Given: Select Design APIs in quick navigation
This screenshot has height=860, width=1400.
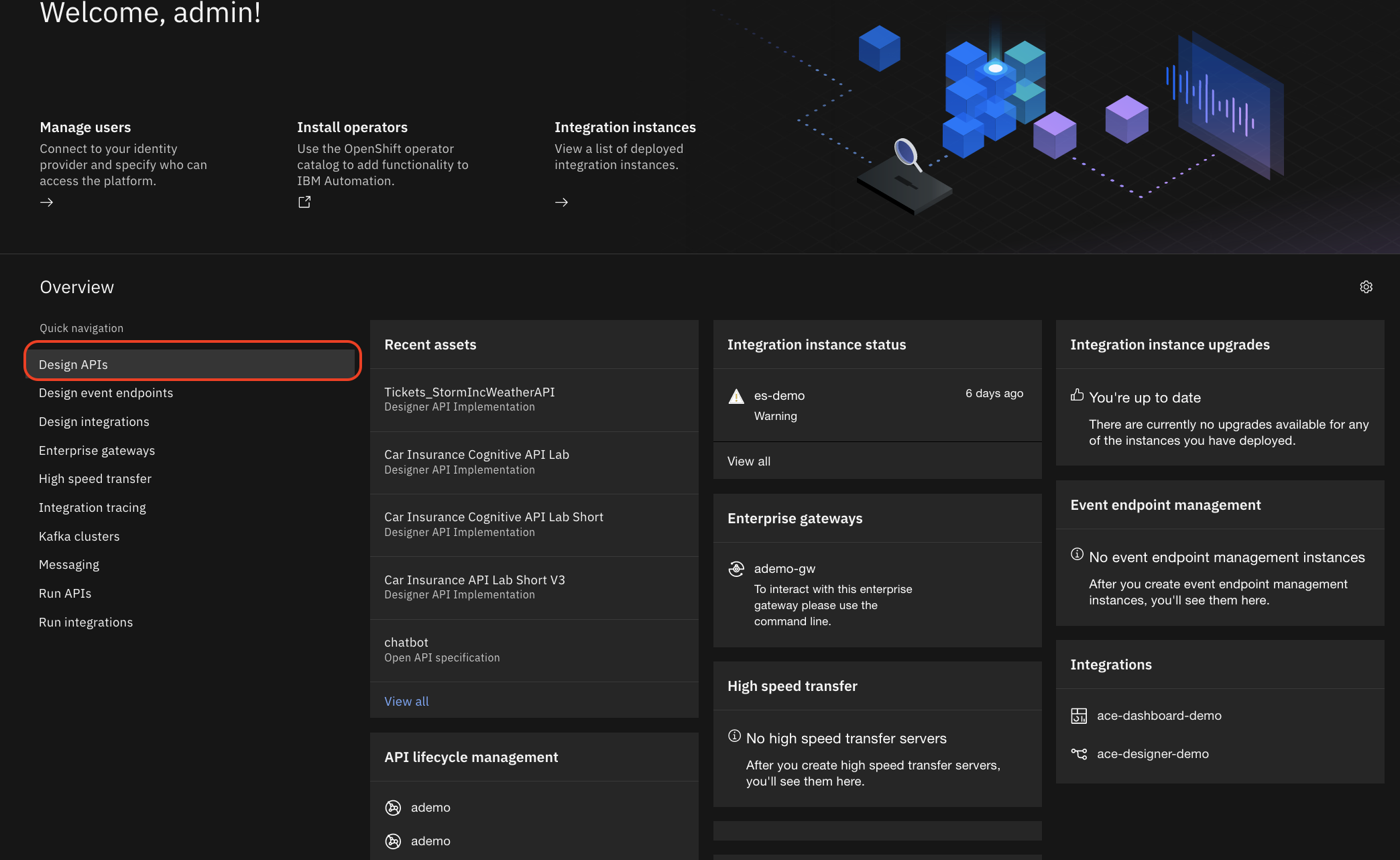Looking at the screenshot, I should click(x=73, y=364).
